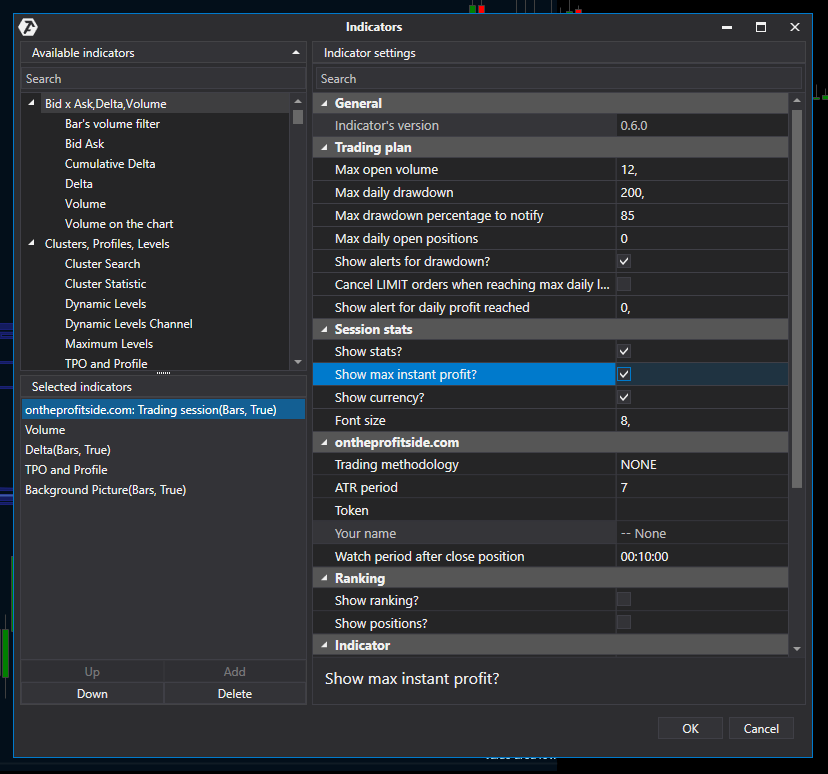Edit the ATR period value
The width and height of the screenshot is (828, 774).
coord(702,487)
